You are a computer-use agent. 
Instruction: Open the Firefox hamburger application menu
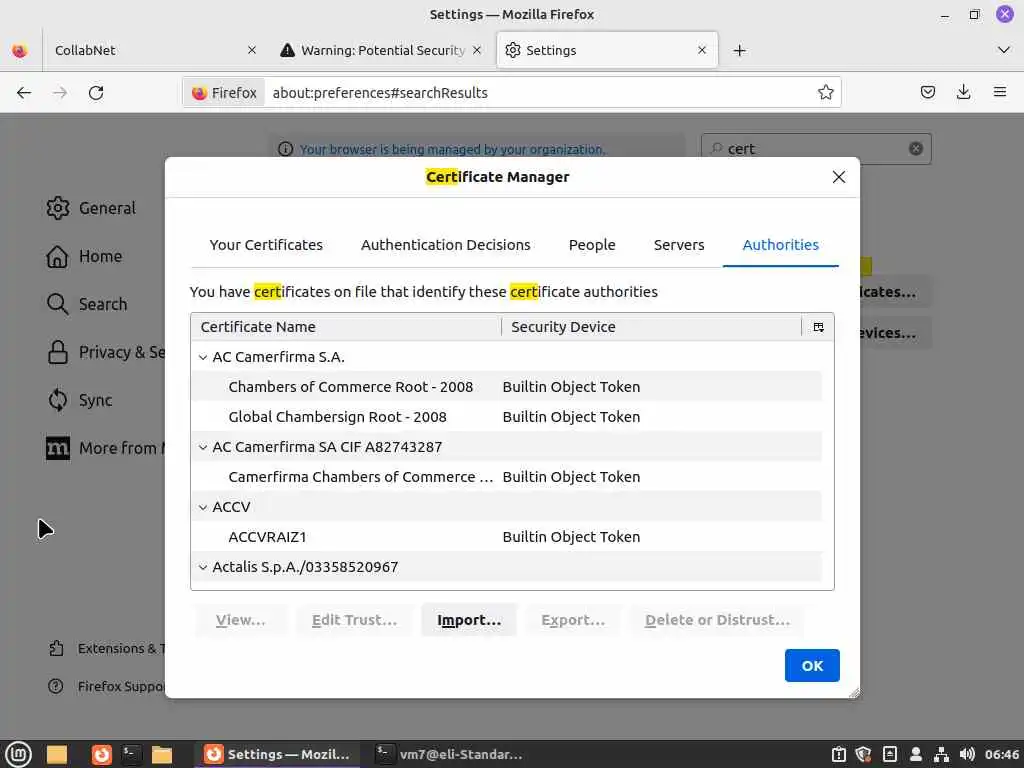[1000, 92]
